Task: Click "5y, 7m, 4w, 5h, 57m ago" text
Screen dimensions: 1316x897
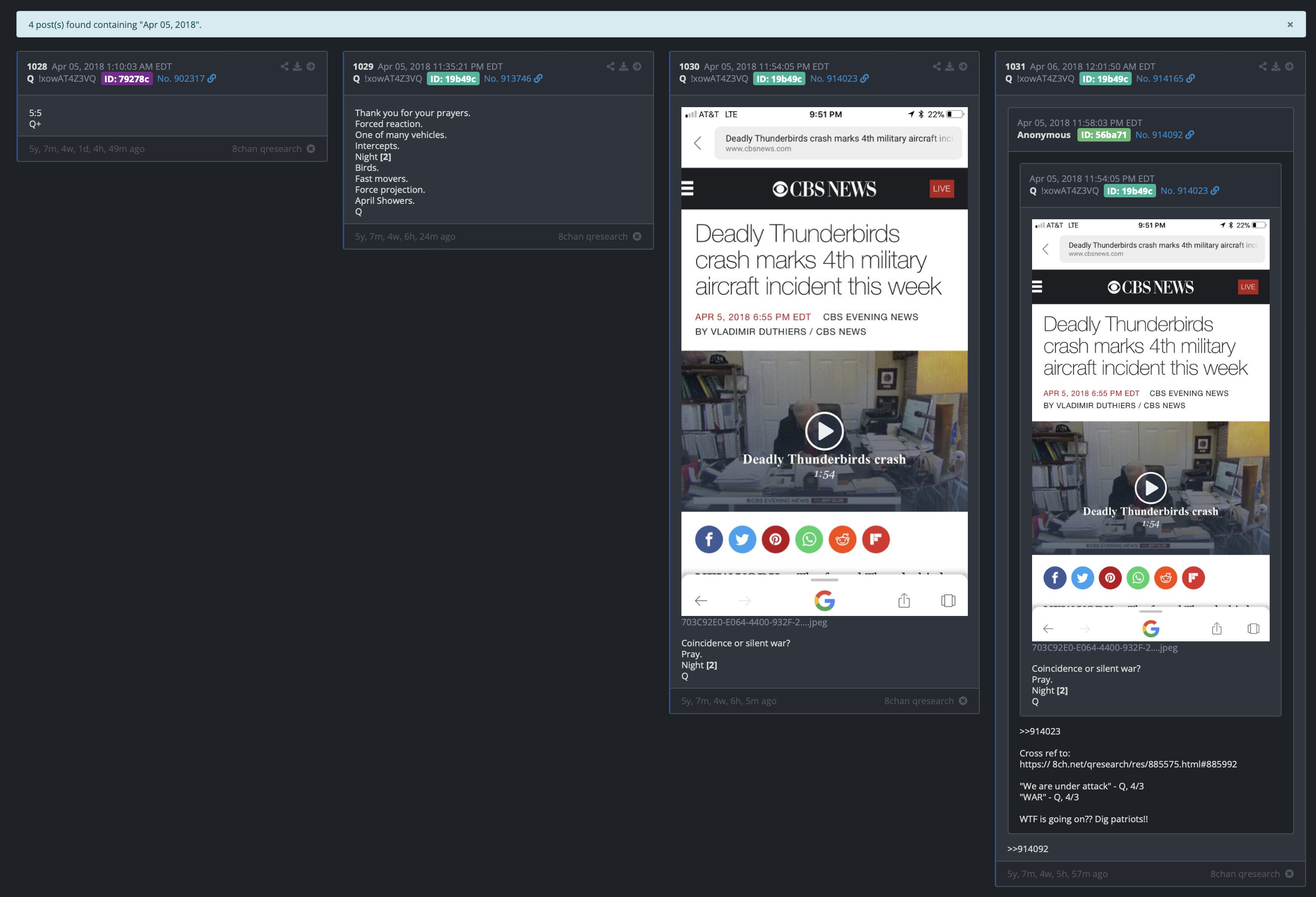Action: 1057,874
